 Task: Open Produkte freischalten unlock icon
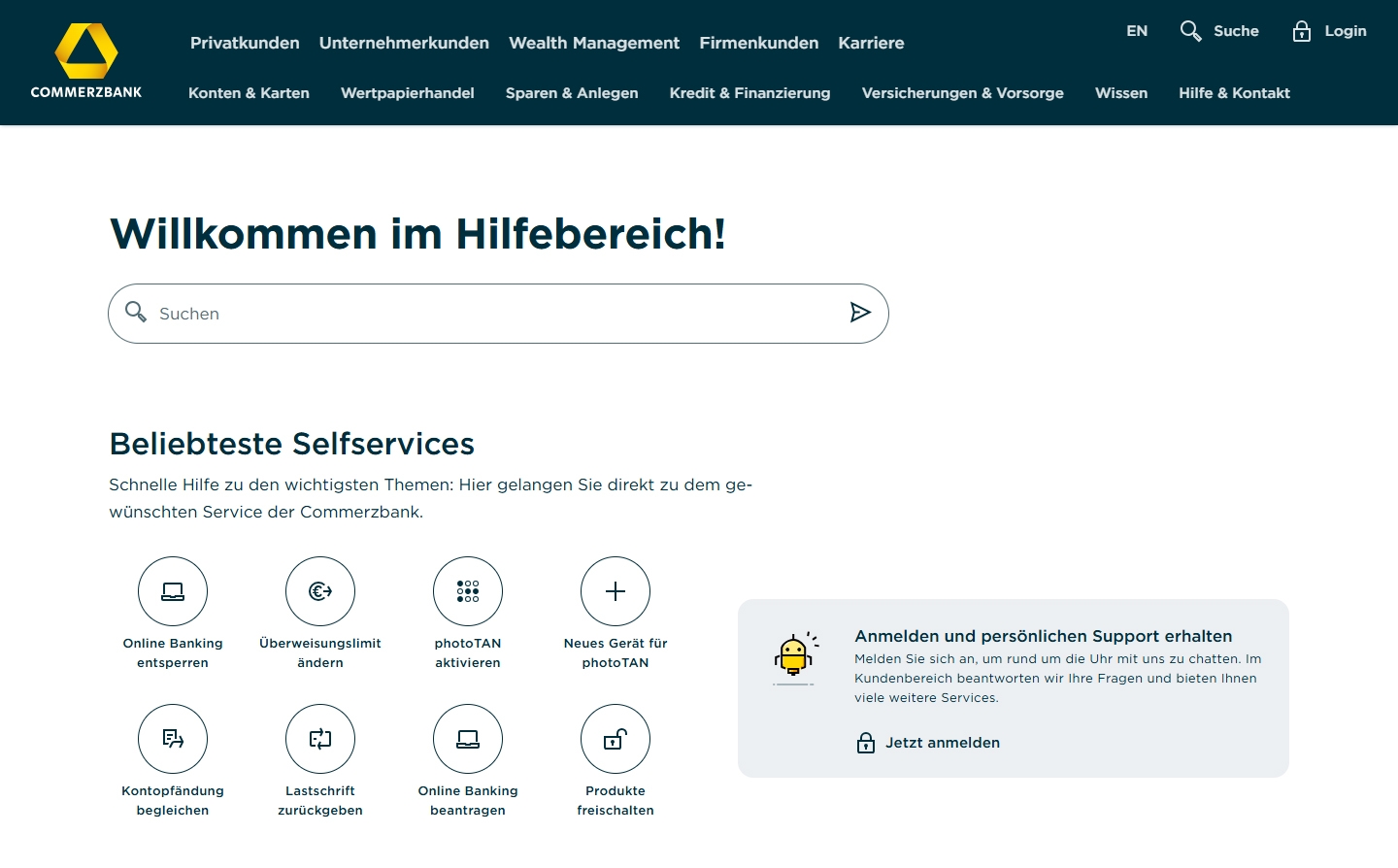click(x=616, y=739)
